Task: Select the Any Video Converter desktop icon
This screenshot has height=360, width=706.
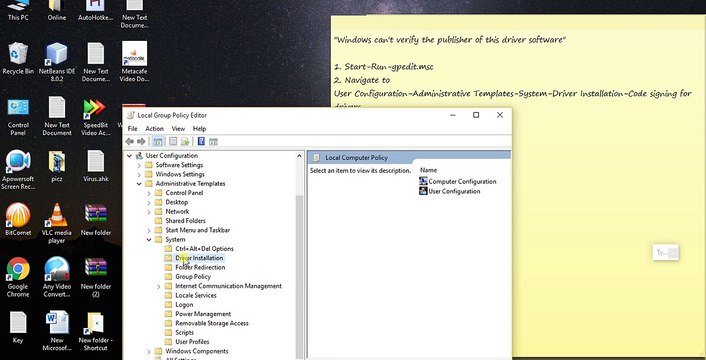Action: pos(57,277)
